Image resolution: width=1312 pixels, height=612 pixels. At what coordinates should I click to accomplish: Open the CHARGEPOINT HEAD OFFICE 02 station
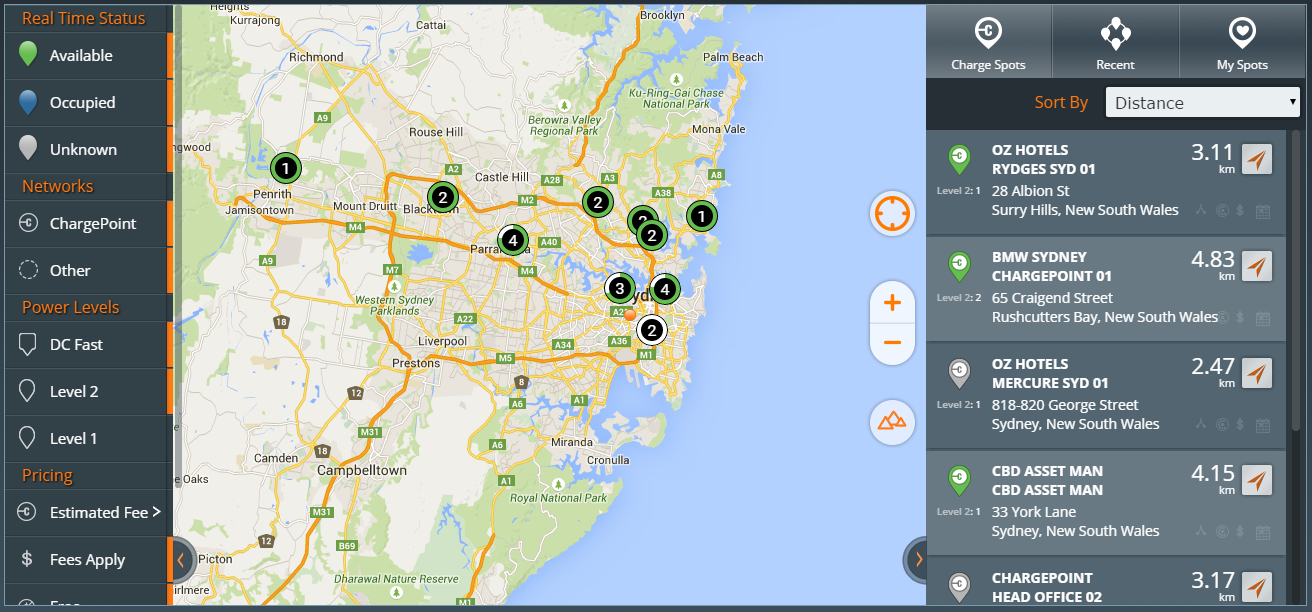[x=1106, y=582]
